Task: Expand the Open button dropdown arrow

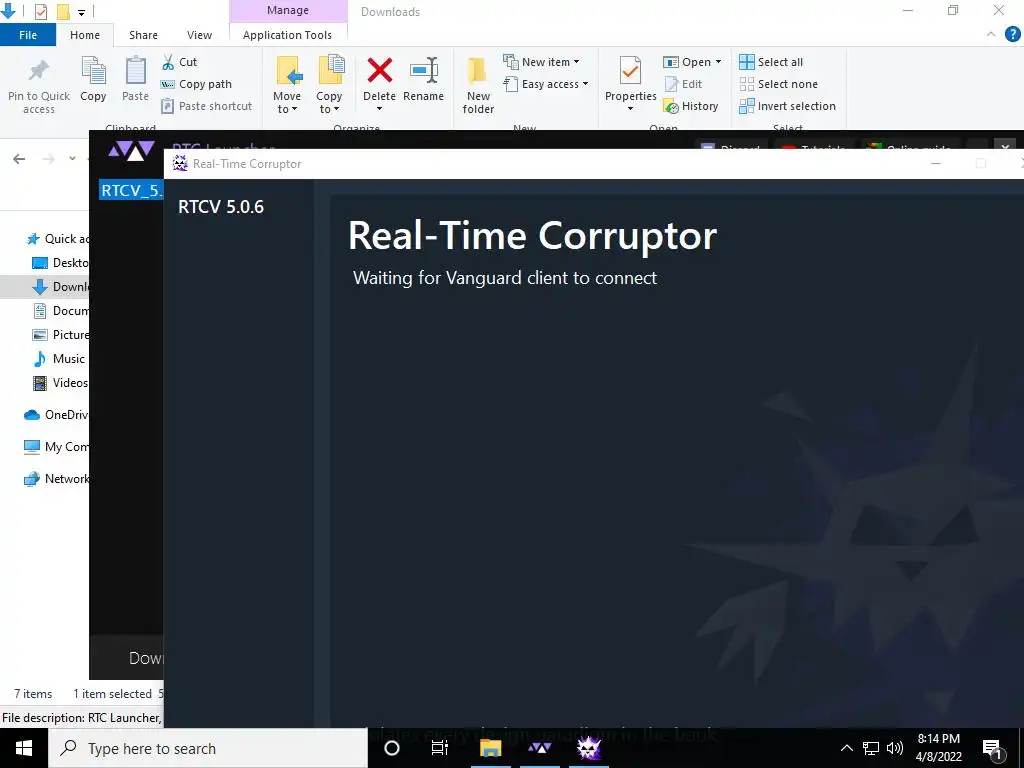Action: pos(718,62)
